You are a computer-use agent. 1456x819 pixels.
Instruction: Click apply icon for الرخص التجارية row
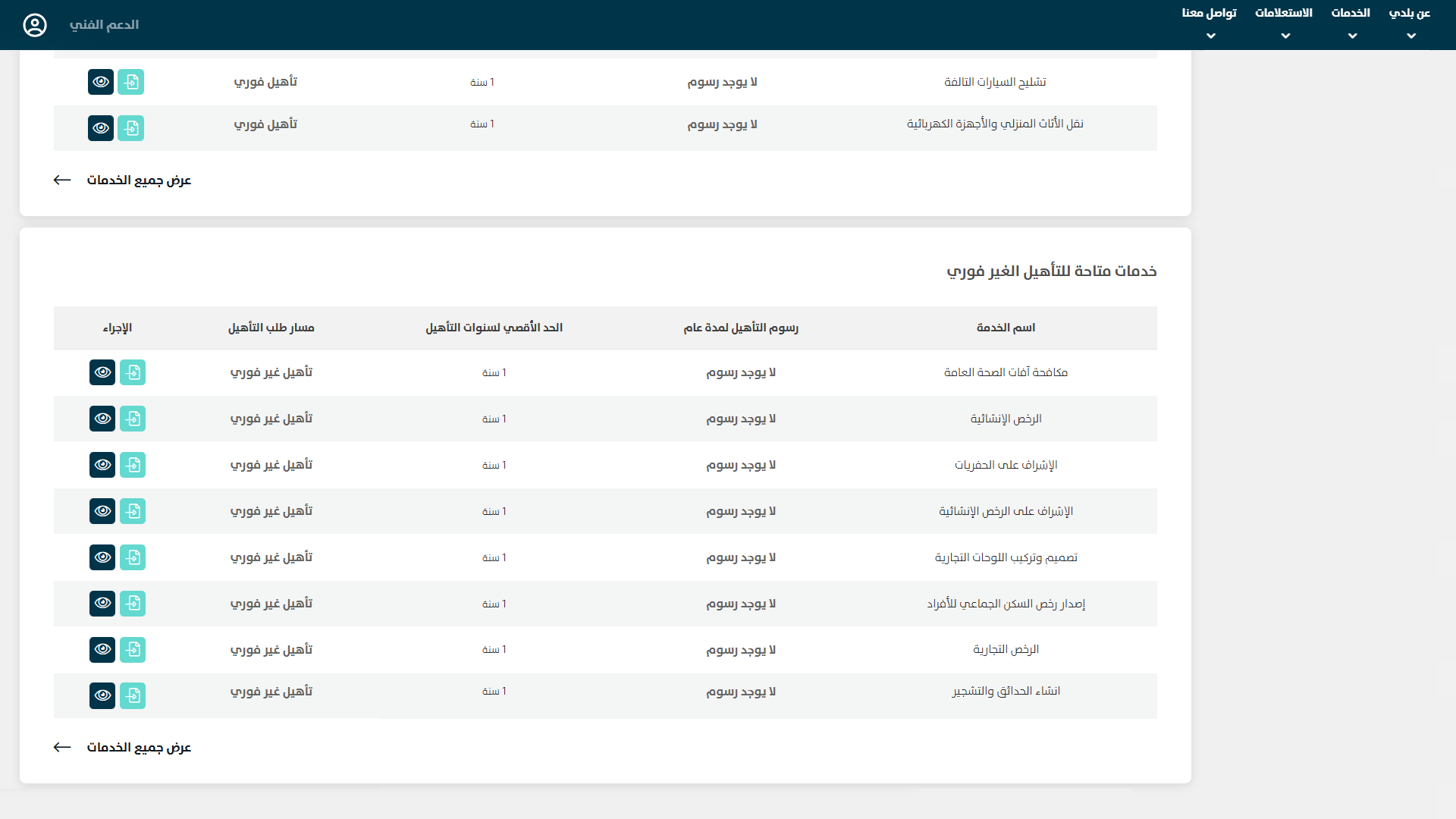(x=133, y=650)
